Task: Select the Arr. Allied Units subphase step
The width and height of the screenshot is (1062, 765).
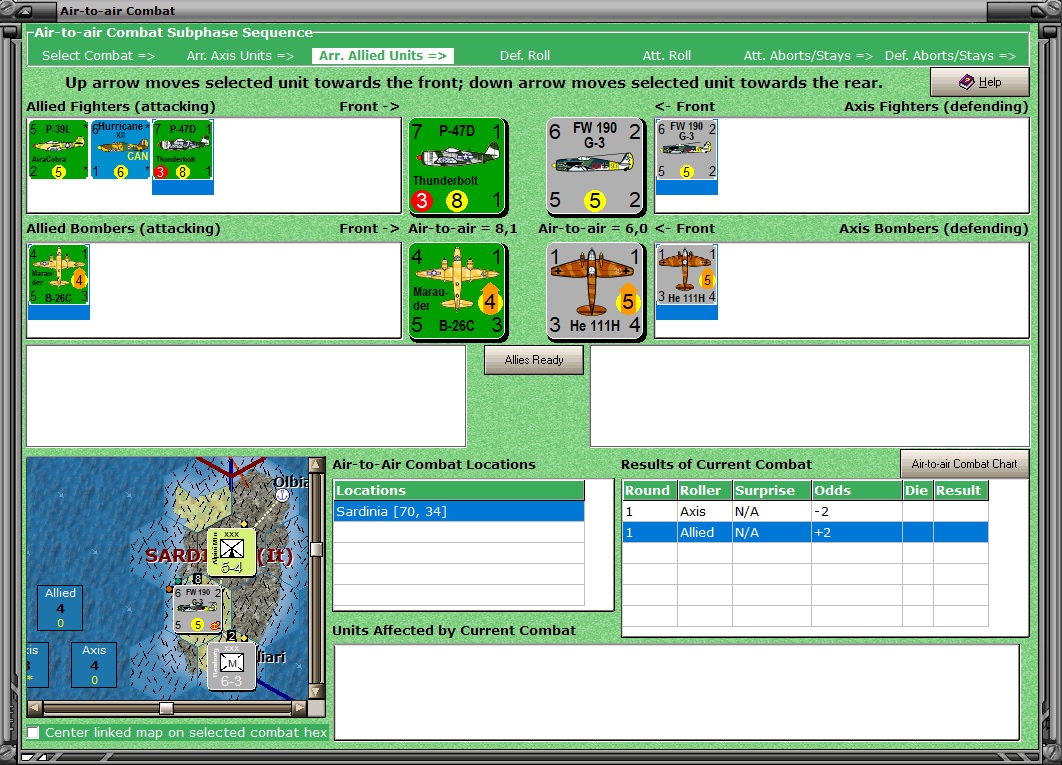Action: point(383,56)
